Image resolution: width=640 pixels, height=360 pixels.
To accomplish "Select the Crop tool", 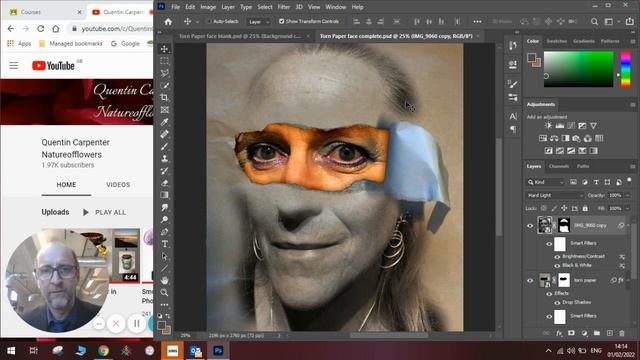I will (x=164, y=98).
